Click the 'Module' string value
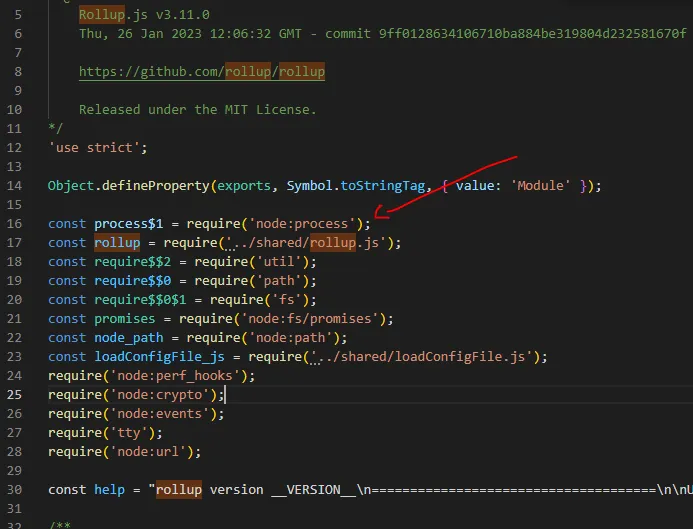Viewport: 693px width, 529px height. [541, 186]
